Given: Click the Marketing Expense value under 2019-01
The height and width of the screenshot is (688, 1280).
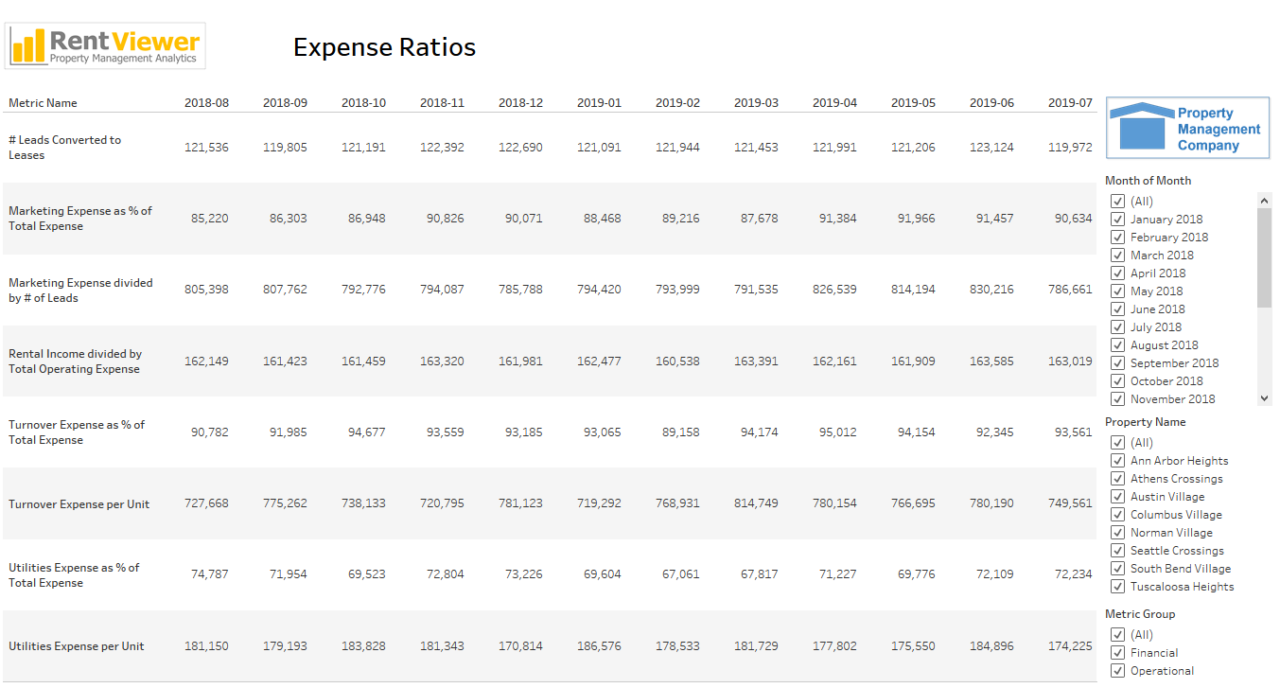Looking at the screenshot, I should pos(600,218).
